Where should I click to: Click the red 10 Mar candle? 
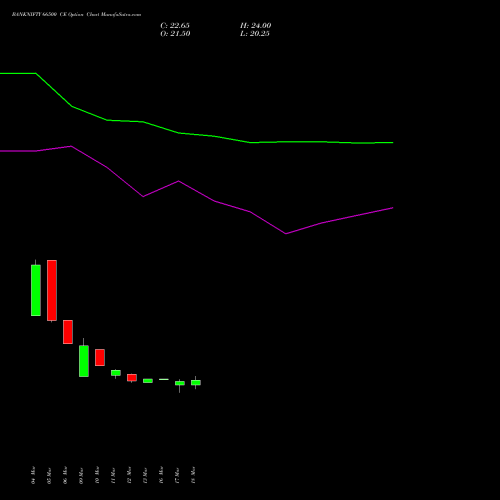[x=100, y=357]
